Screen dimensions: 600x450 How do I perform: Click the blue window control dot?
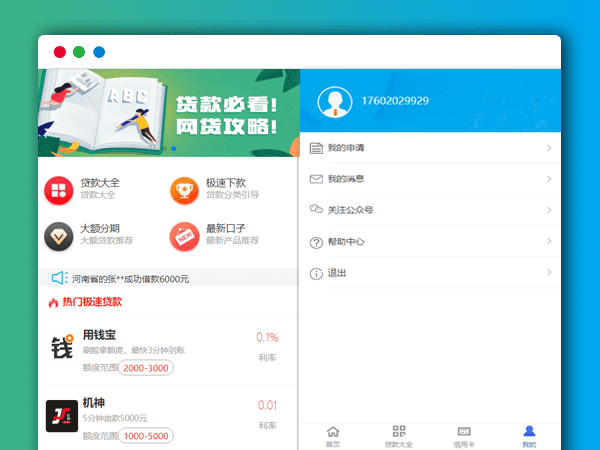pos(99,52)
